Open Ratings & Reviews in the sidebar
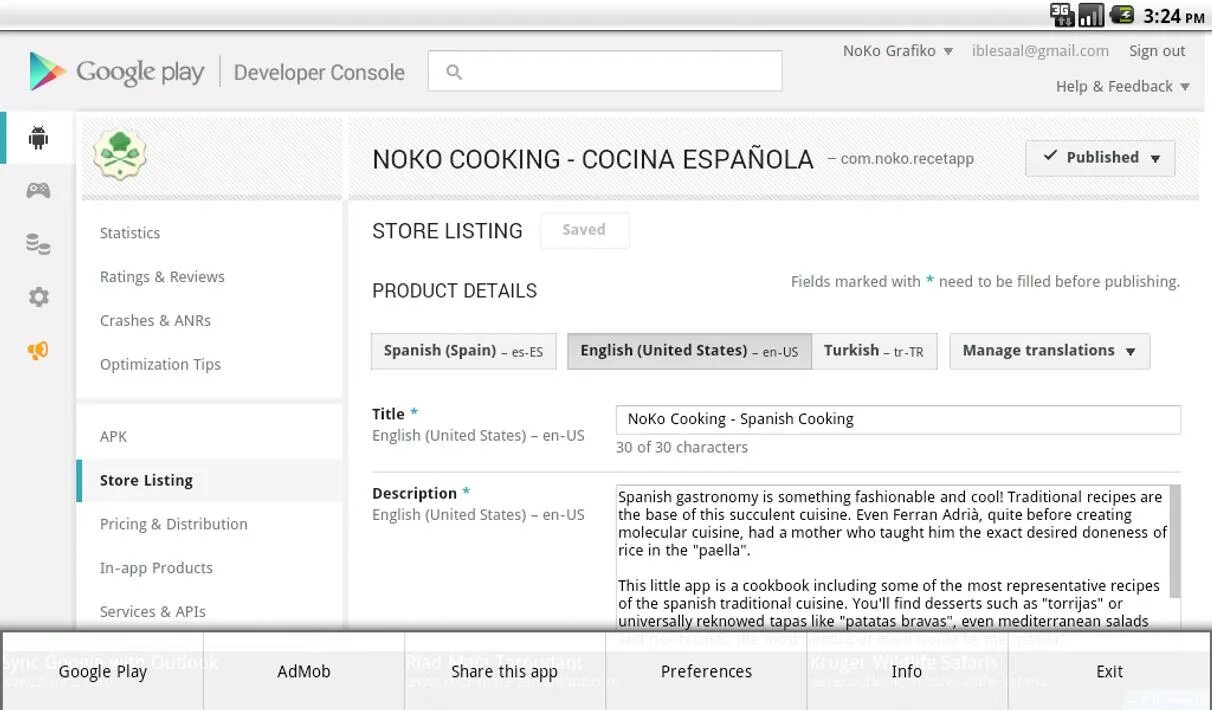The image size is (1212, 710). click(x=162, y=277)
